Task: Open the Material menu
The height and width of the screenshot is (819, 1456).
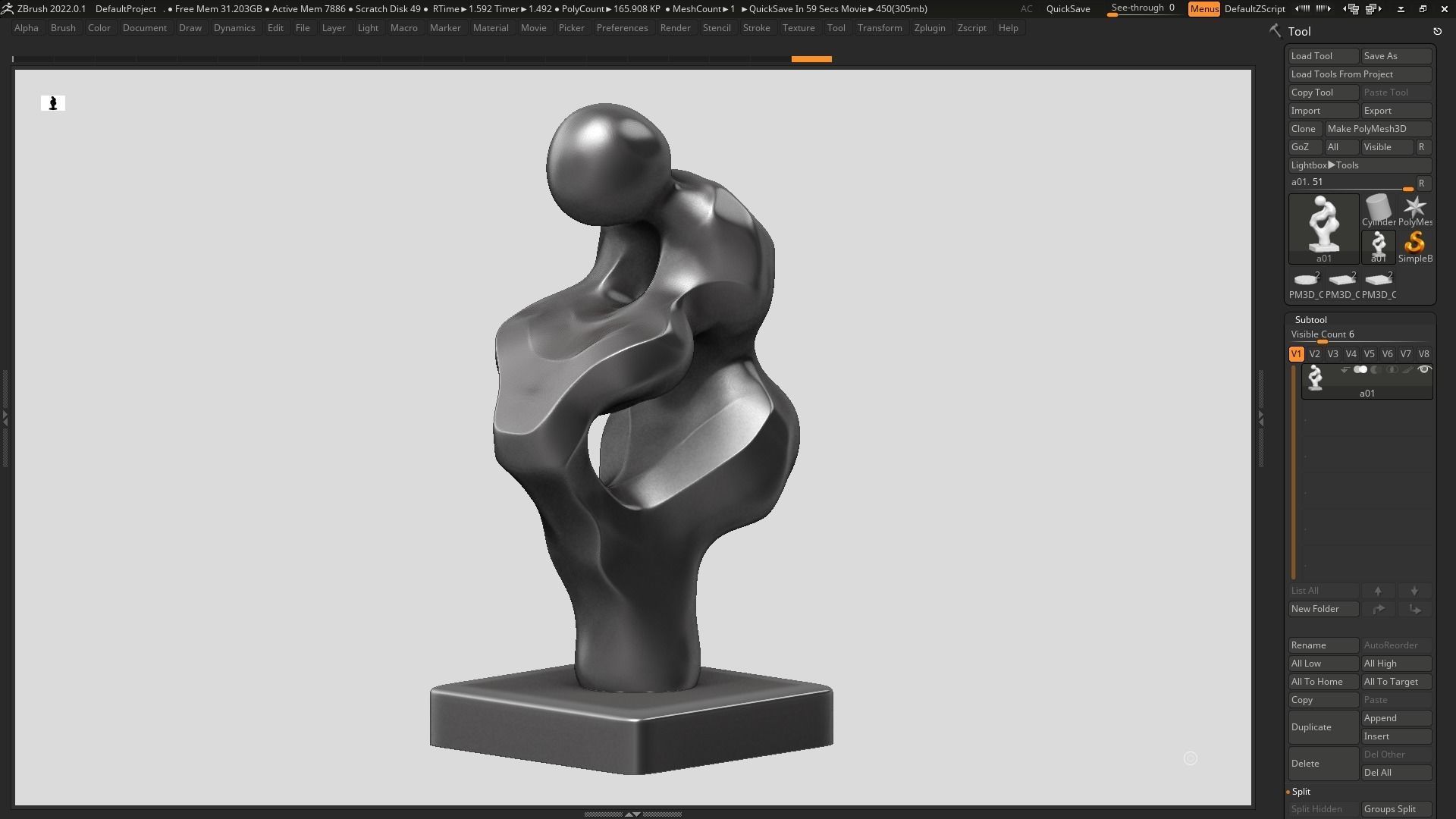Action: [x=491, y=28]
